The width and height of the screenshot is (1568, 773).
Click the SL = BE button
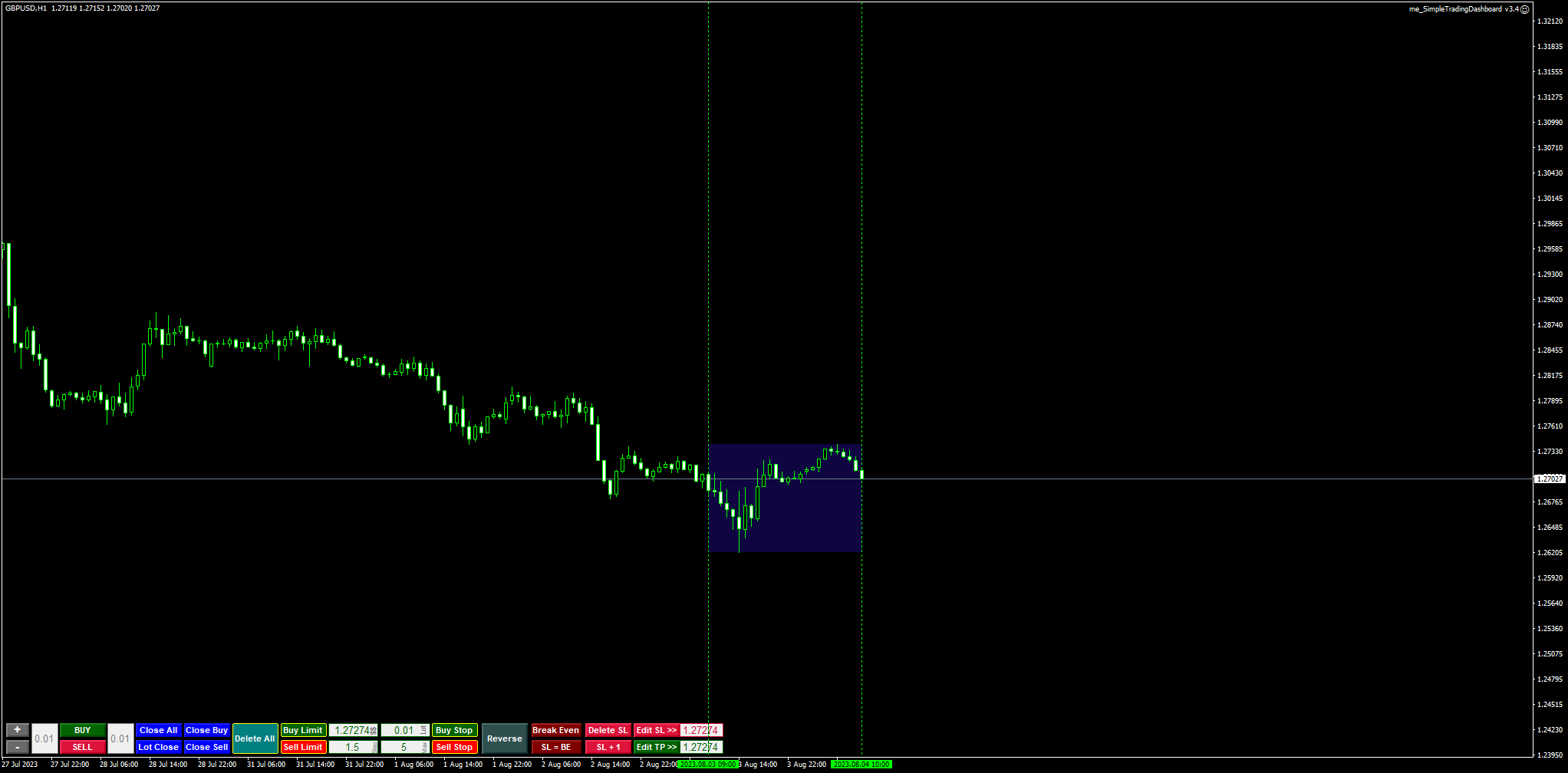tap(556, 747)
